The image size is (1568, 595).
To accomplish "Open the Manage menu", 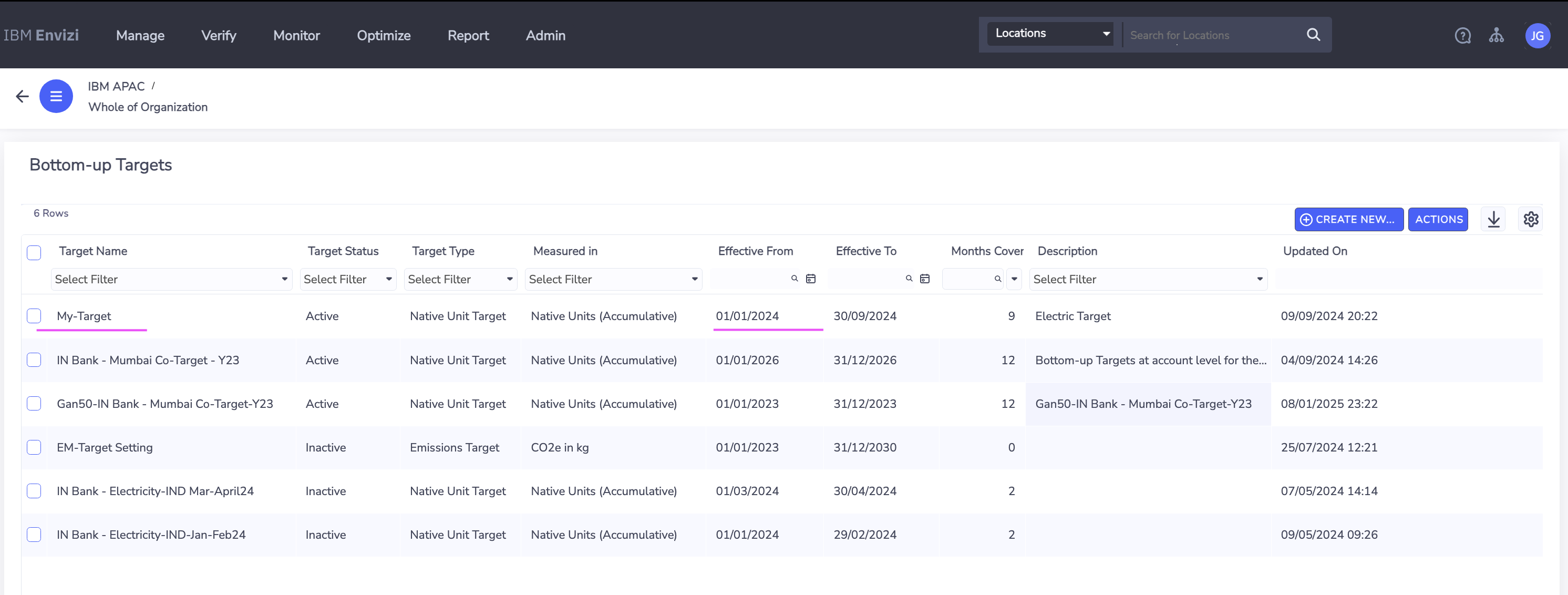I will [x=140, y=36].
